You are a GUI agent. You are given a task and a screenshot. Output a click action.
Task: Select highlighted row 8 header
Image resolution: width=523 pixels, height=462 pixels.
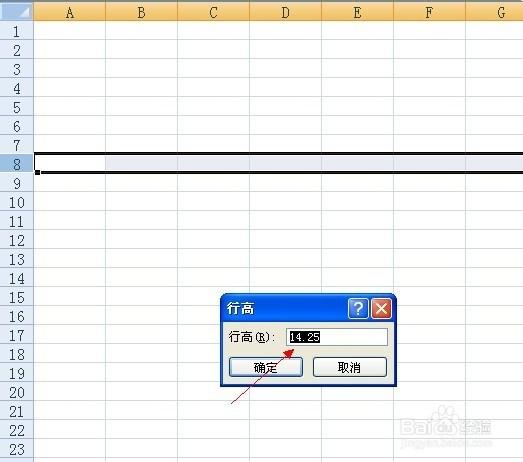[x=17, y=163]
